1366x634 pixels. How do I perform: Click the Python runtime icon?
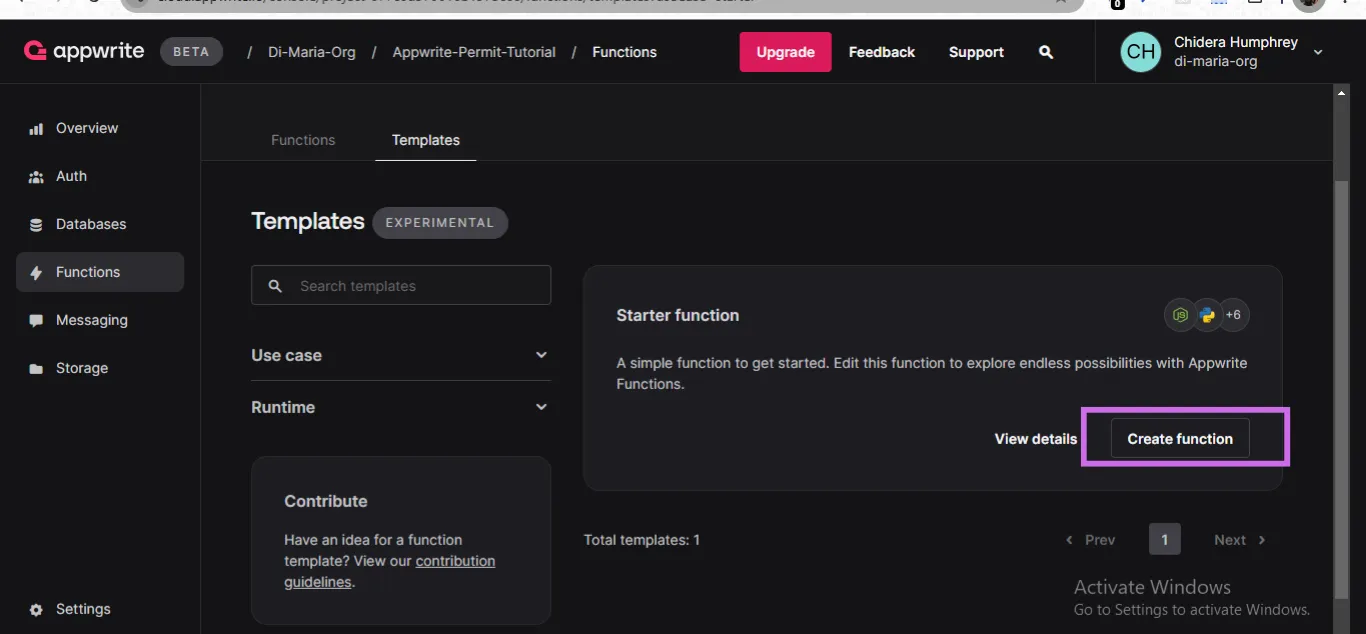click(x=1207, y=315)
